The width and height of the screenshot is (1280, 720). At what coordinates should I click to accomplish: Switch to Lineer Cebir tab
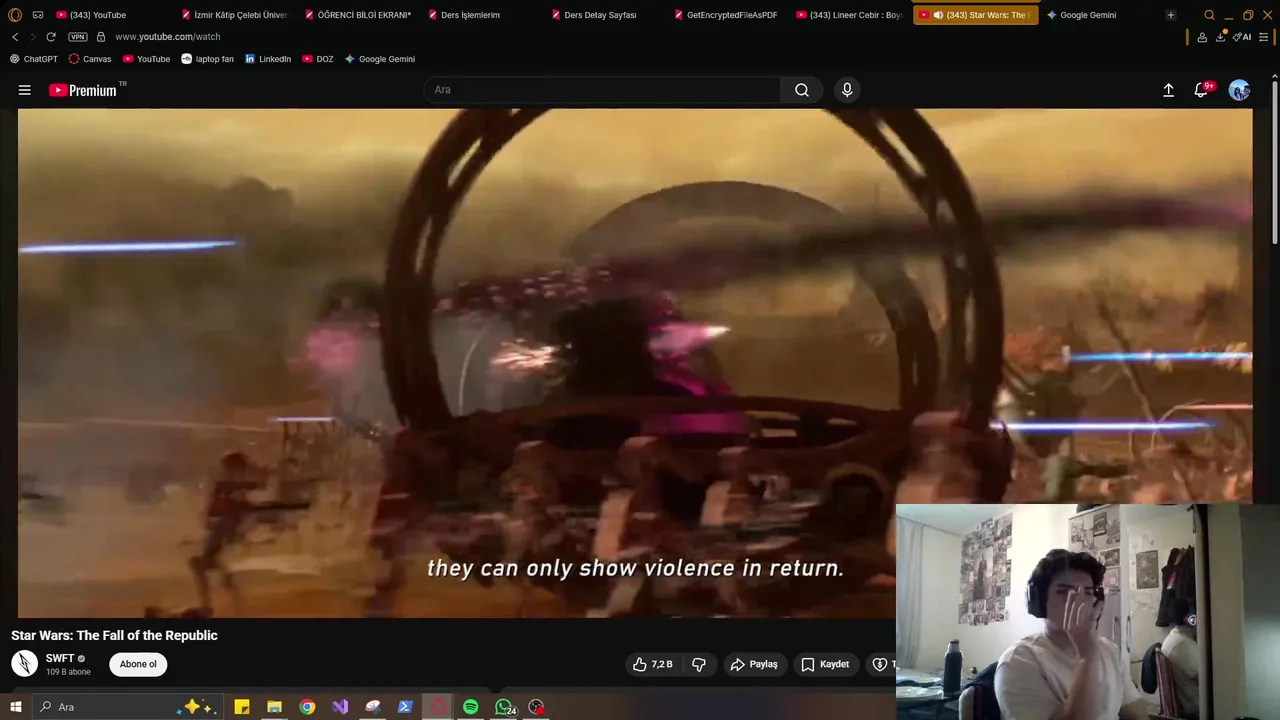click(852, 15)
